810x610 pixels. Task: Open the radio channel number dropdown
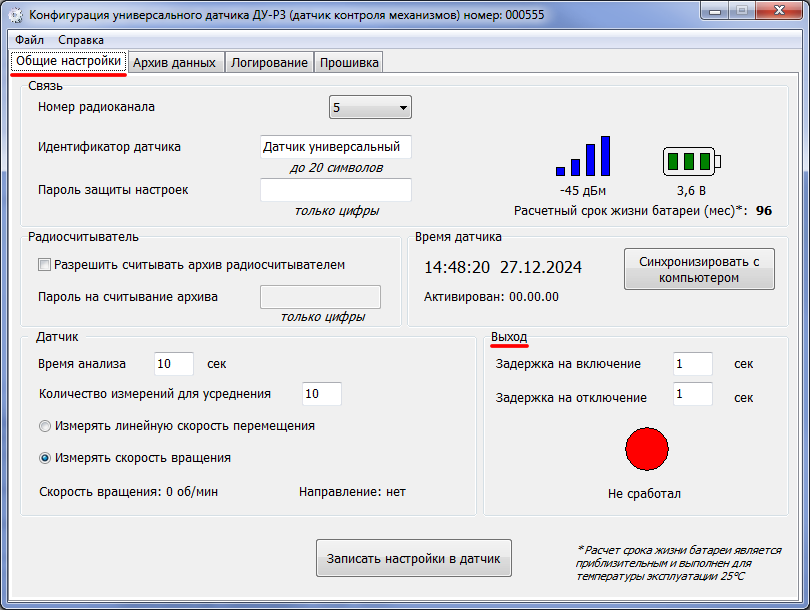370,107
